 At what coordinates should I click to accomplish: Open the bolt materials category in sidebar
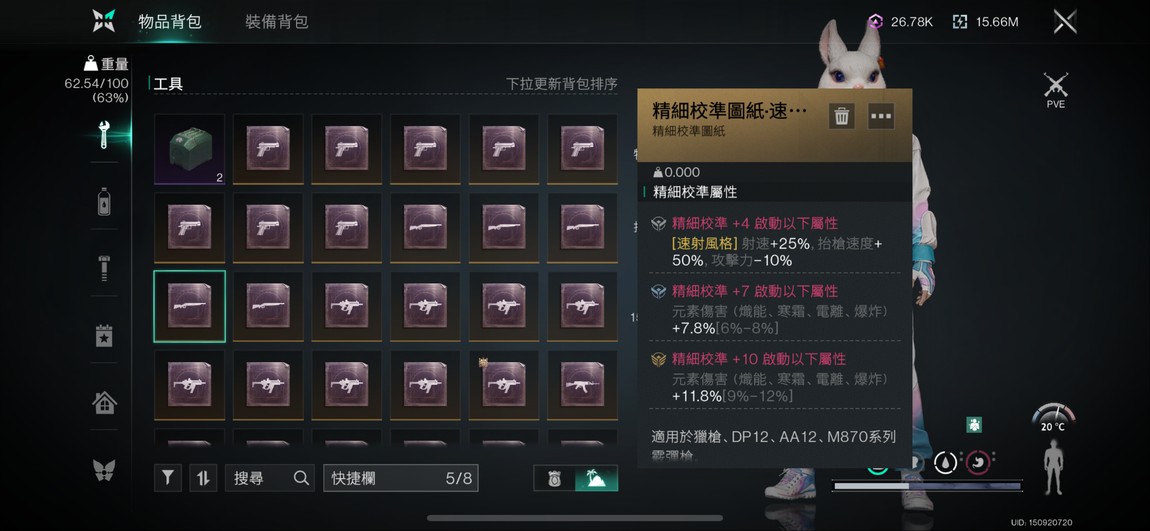pos(104,268)
